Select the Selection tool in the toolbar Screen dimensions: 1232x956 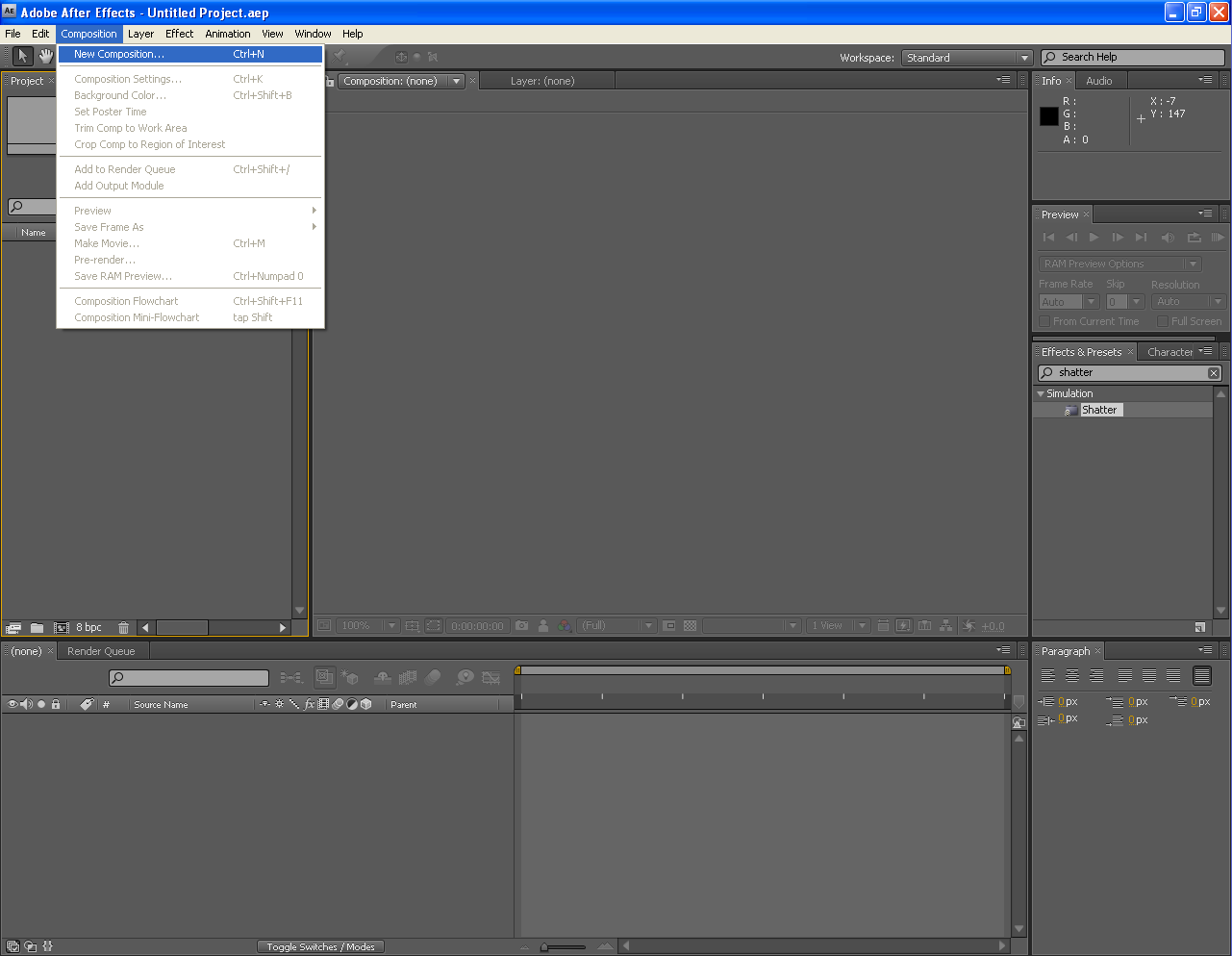click(x=22, y=56)
